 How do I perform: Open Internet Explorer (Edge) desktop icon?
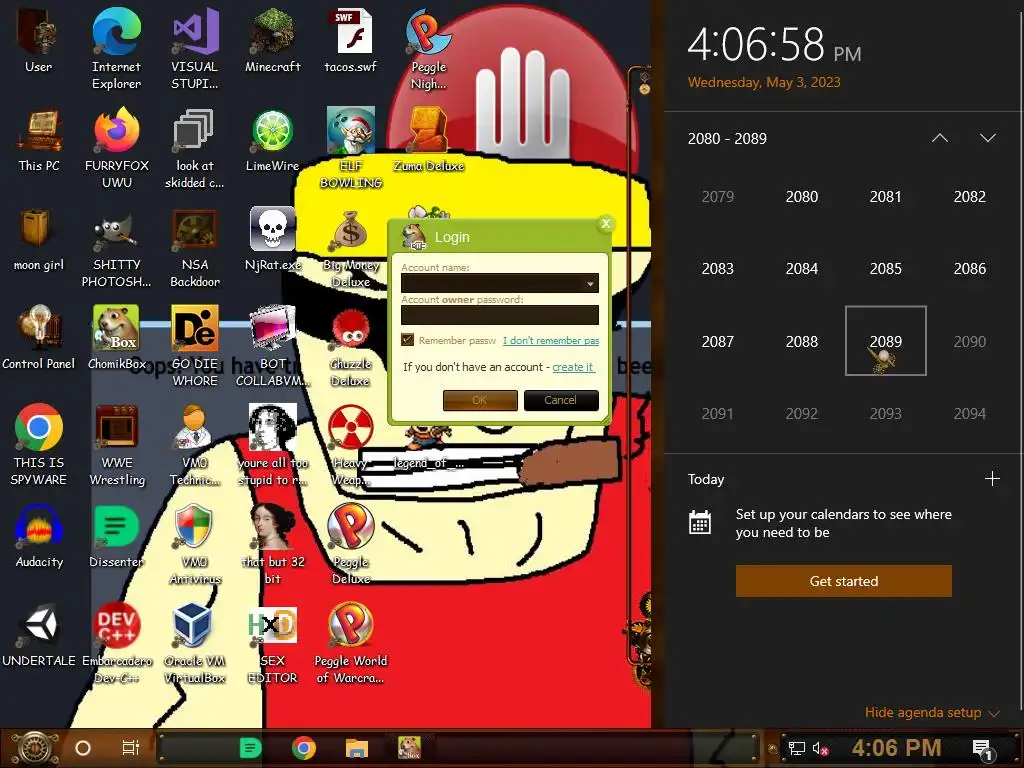click(x=116, y=49)
